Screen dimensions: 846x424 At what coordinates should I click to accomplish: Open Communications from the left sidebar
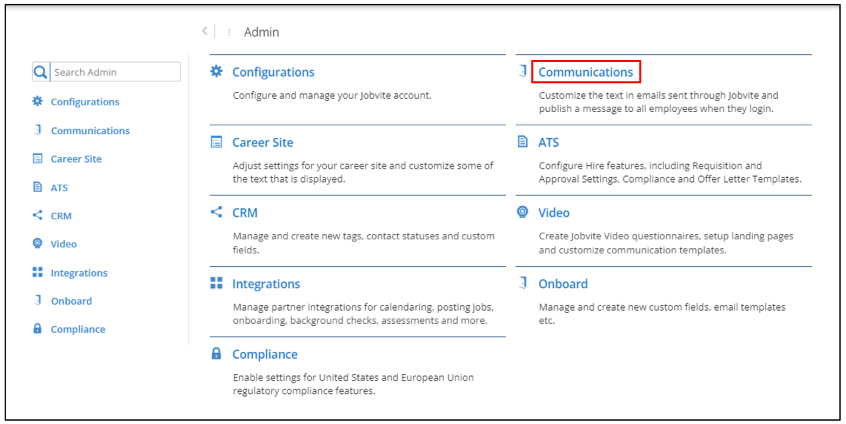pyautogui.click(x=90, y=130)
